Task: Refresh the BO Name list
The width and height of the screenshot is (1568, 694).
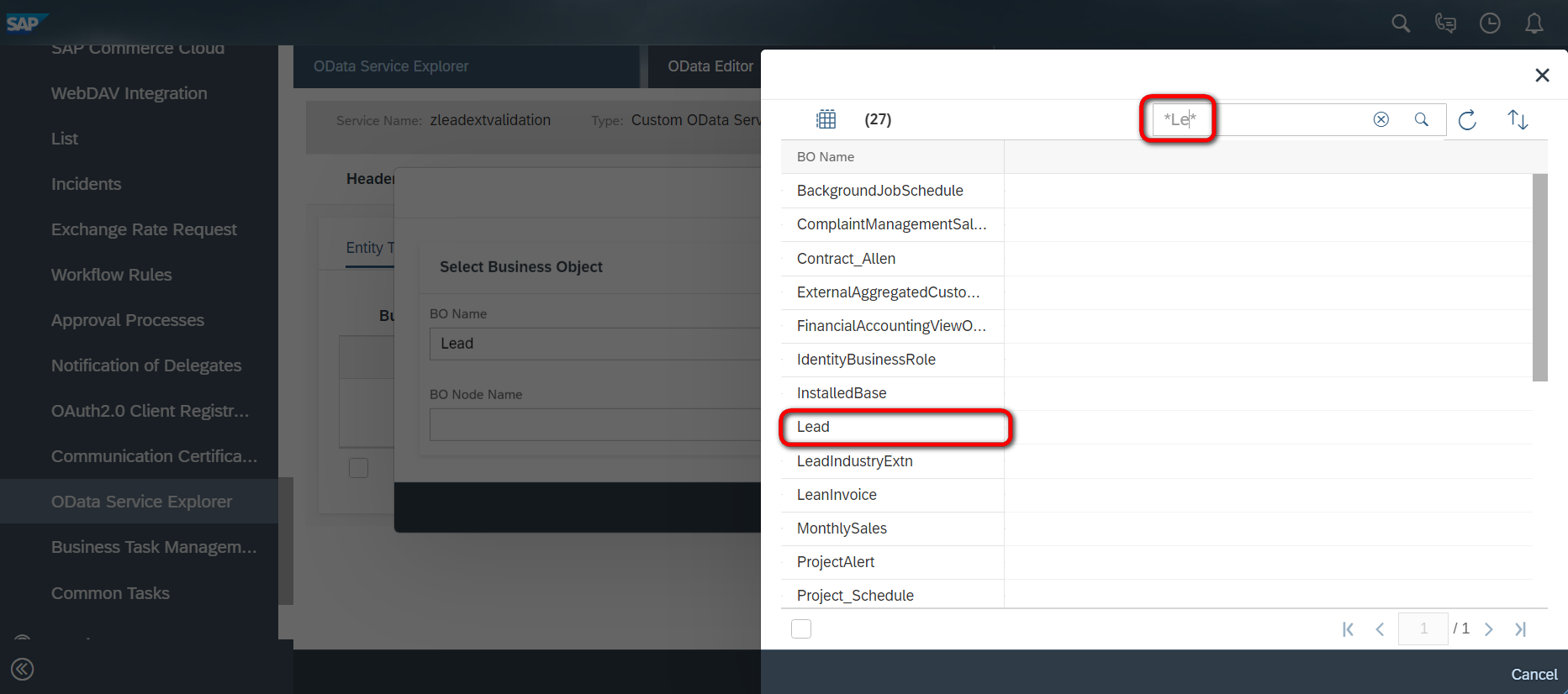Action: (x=1467, y=119)
